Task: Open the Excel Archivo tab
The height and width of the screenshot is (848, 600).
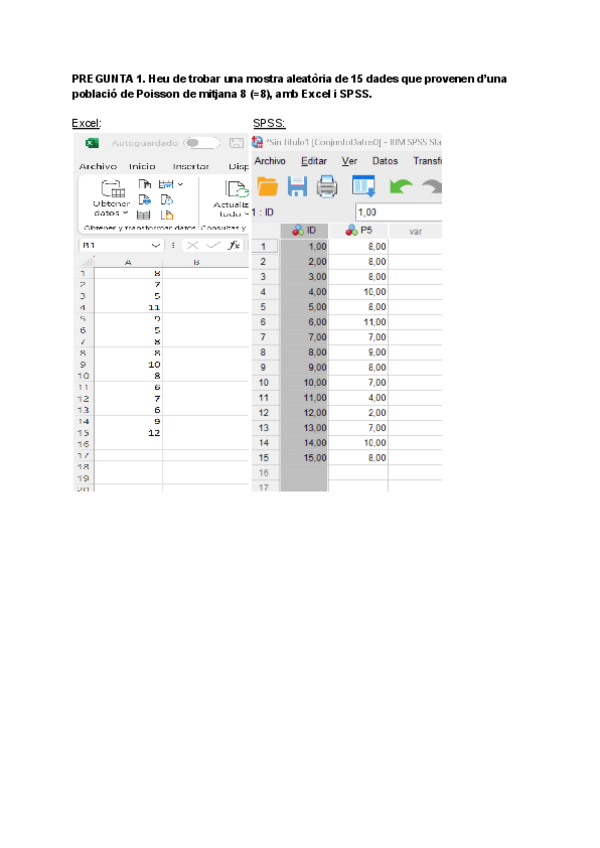Action: click(x=98, y=167)
